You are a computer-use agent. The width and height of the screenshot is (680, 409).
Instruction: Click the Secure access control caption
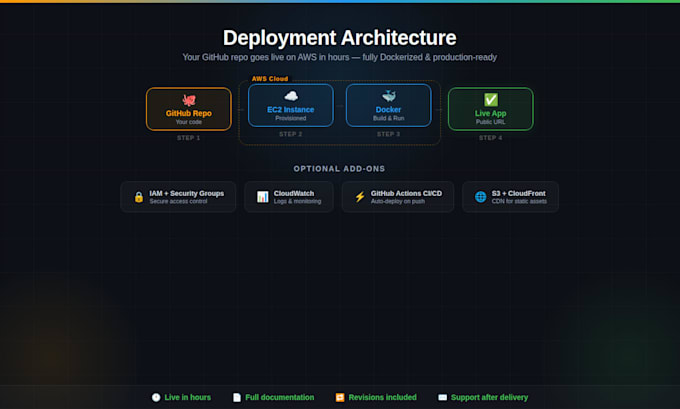point(179,202)
